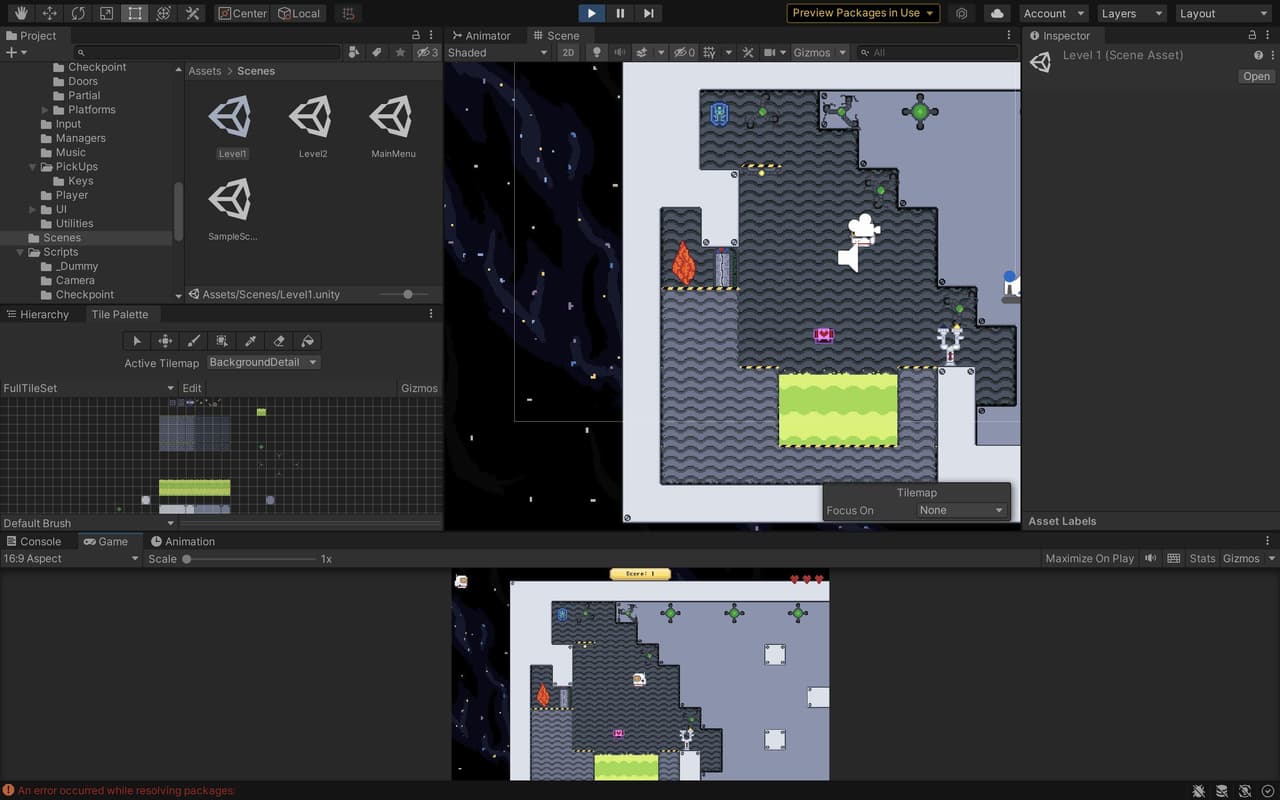Advance one frame with the Step button

649,13
